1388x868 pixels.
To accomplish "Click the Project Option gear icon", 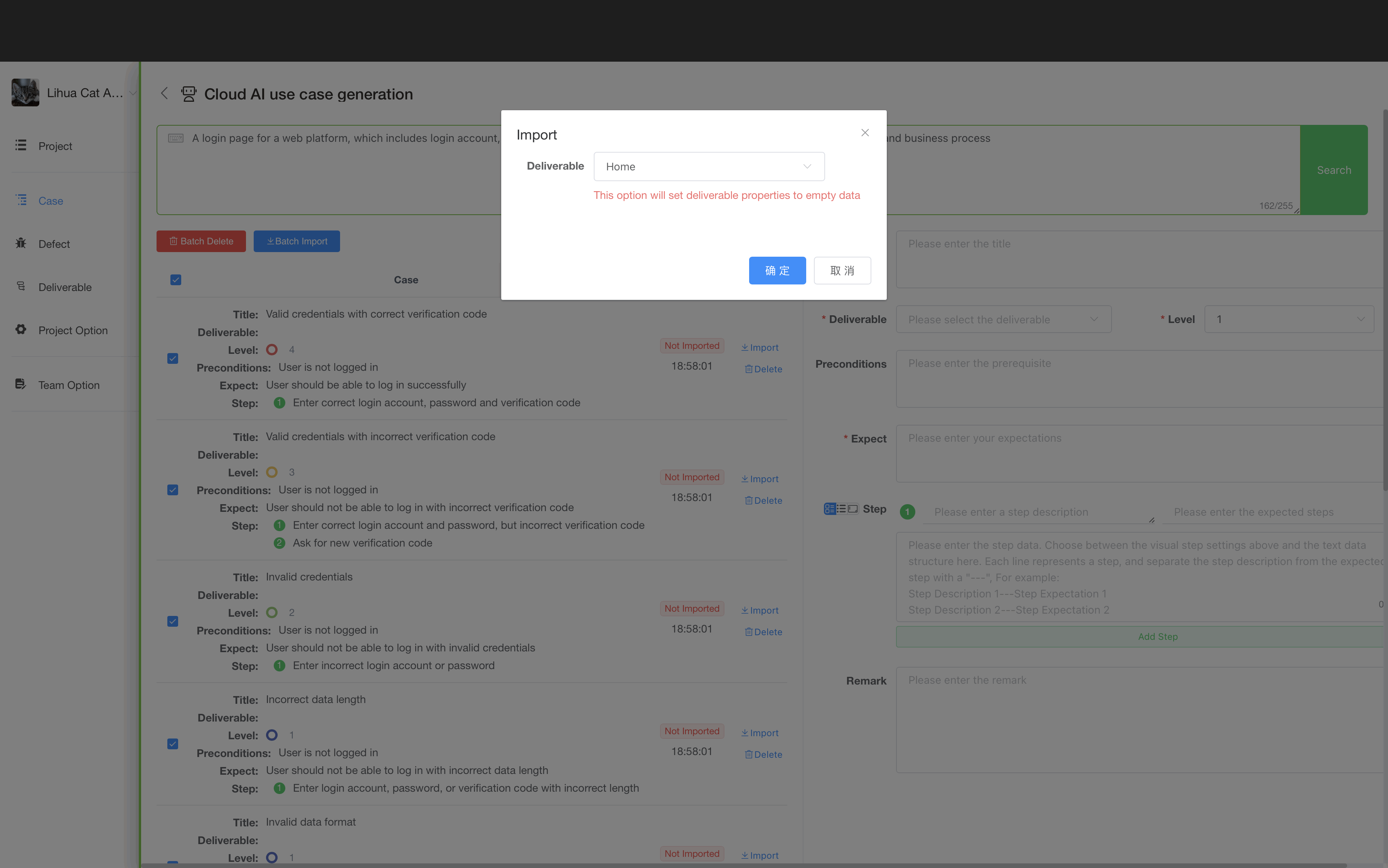I will (x=21, y=329).
